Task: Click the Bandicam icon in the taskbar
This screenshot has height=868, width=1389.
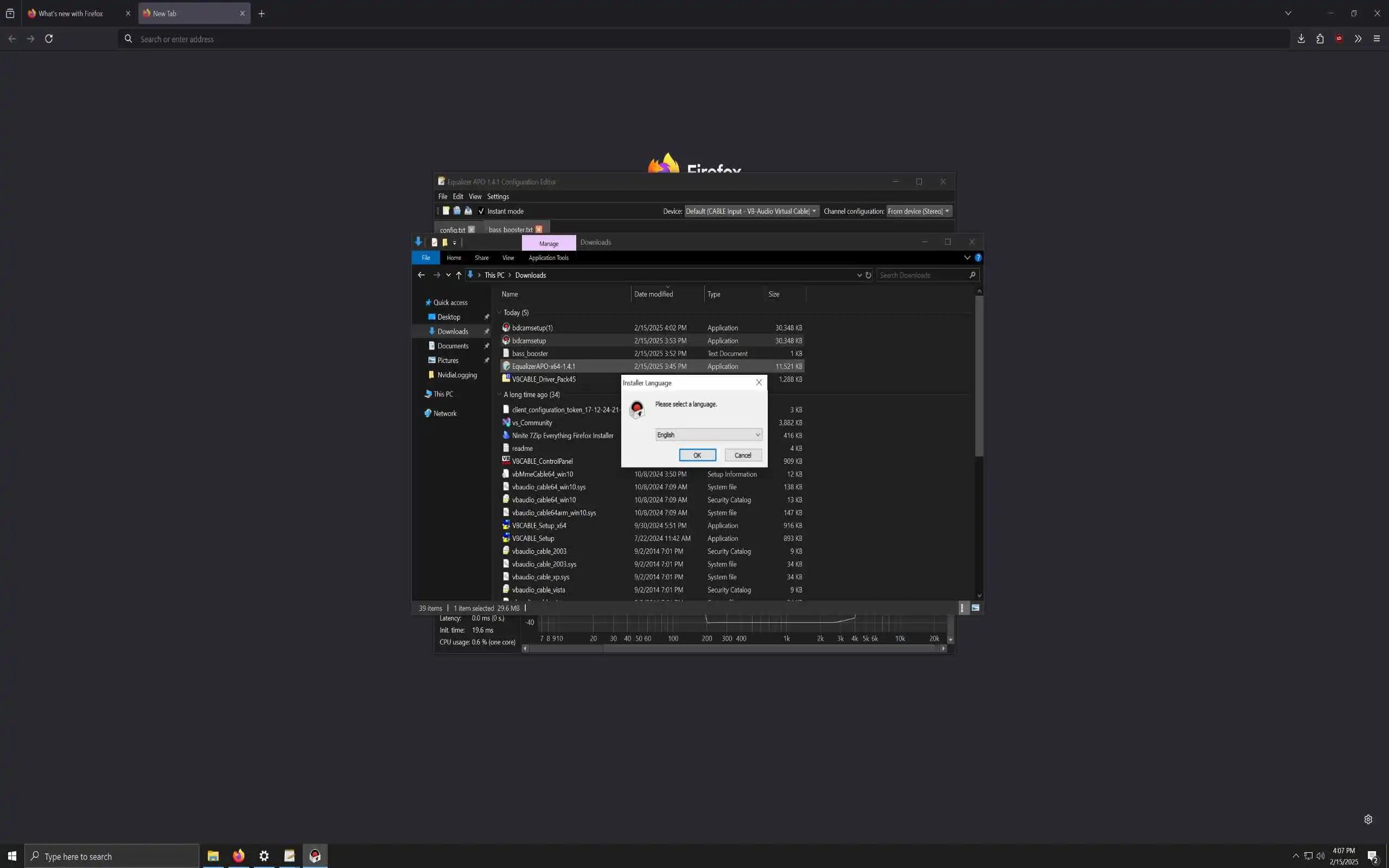Action: pos(315,856)
